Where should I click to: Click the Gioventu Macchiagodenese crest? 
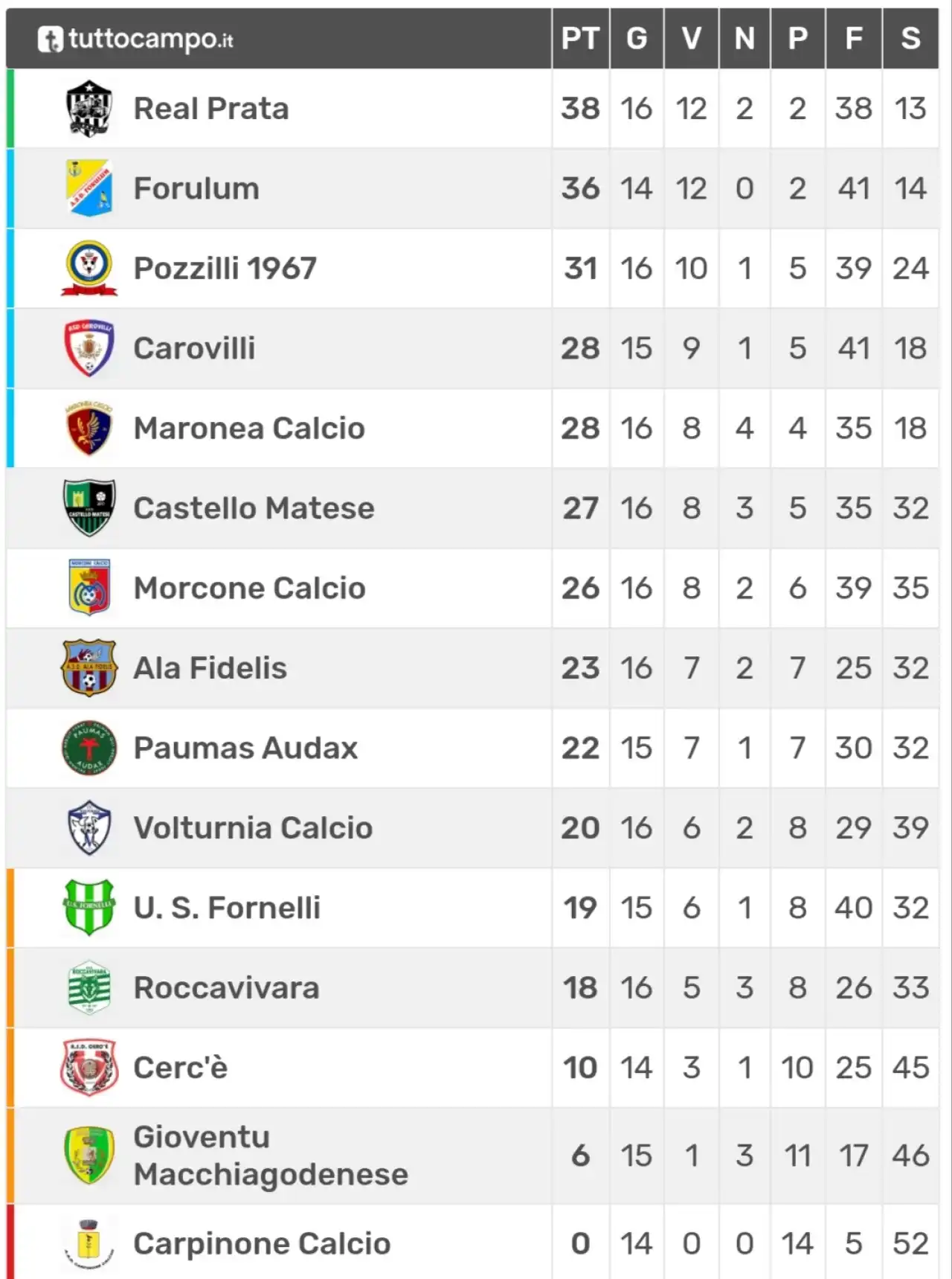(89, 1155)
